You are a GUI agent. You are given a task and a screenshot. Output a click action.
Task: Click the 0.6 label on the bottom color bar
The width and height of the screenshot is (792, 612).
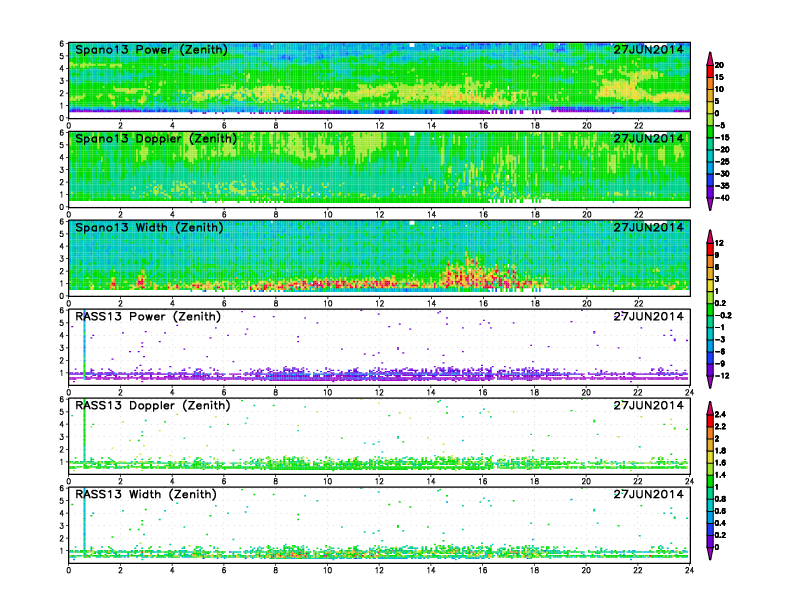721,511
